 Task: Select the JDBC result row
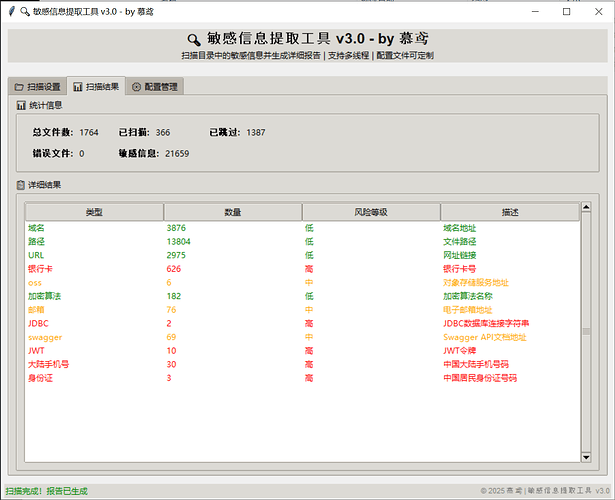(302, 324)
